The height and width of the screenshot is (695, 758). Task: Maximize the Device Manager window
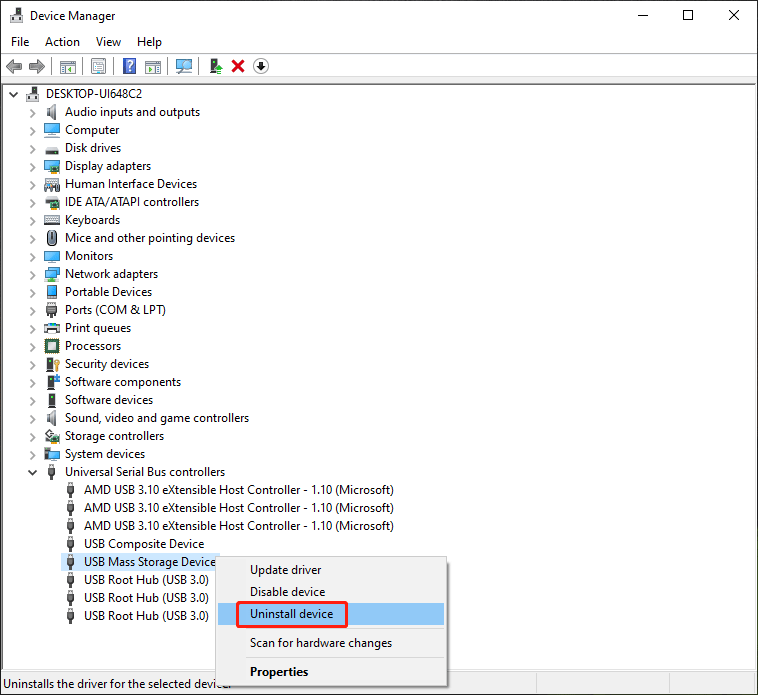coord(688,15)
